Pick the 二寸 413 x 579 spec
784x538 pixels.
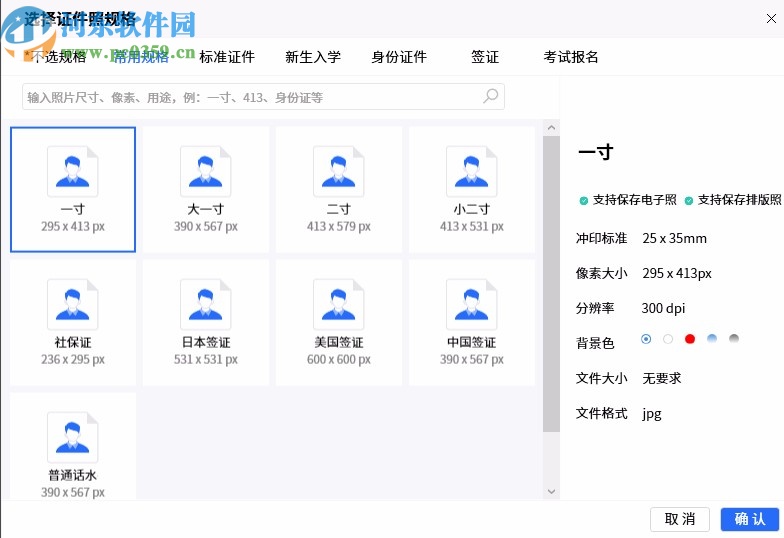coord(339,190)
